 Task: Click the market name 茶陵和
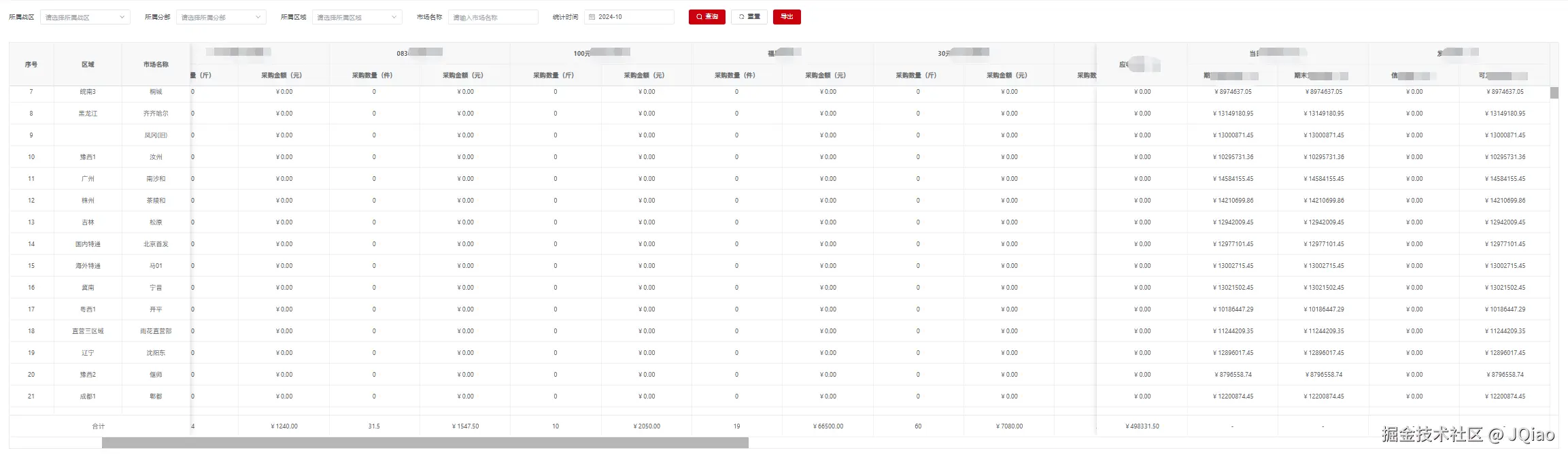156,201
